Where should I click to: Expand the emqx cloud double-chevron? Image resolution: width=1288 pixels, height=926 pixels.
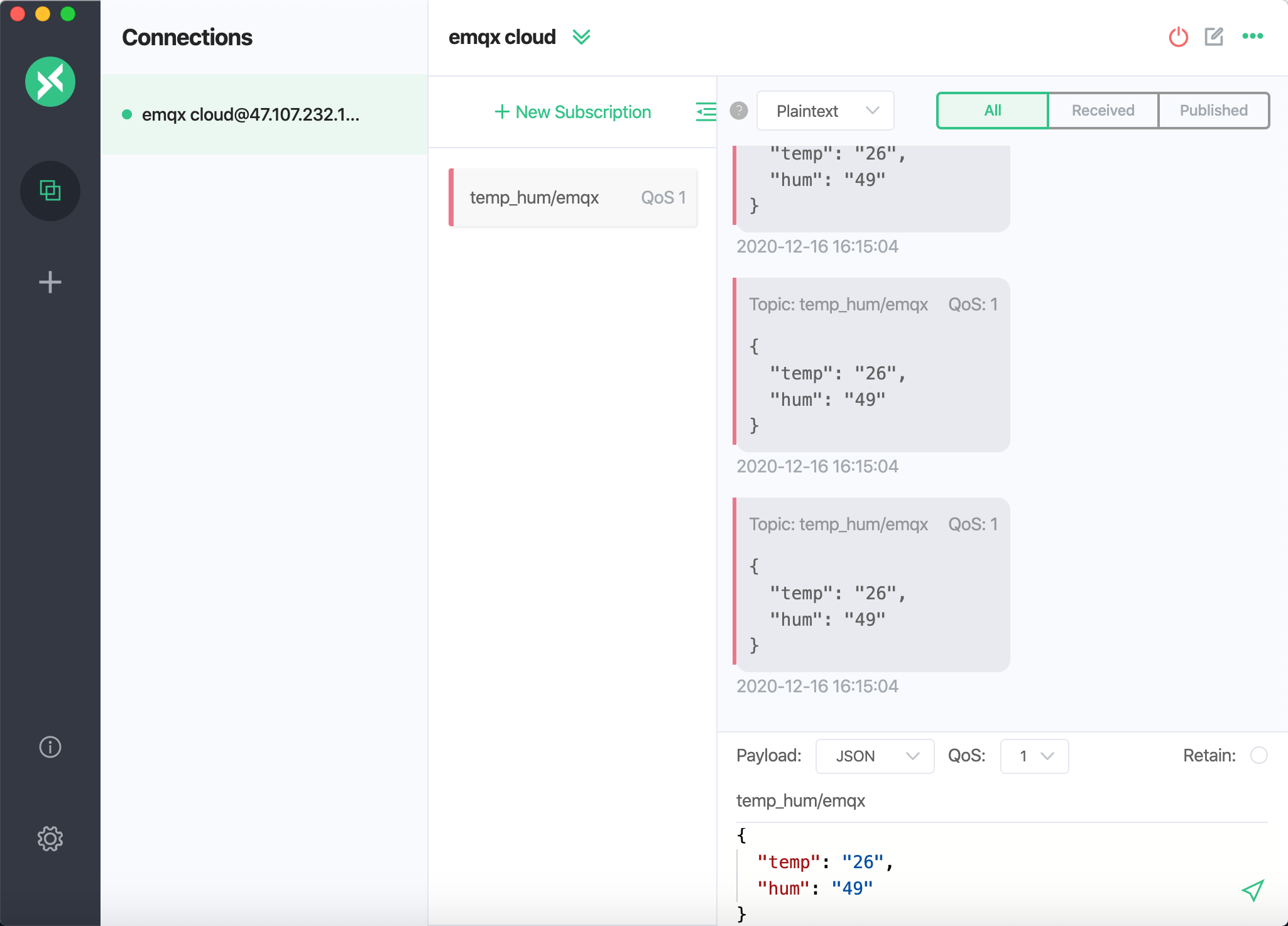581,37
